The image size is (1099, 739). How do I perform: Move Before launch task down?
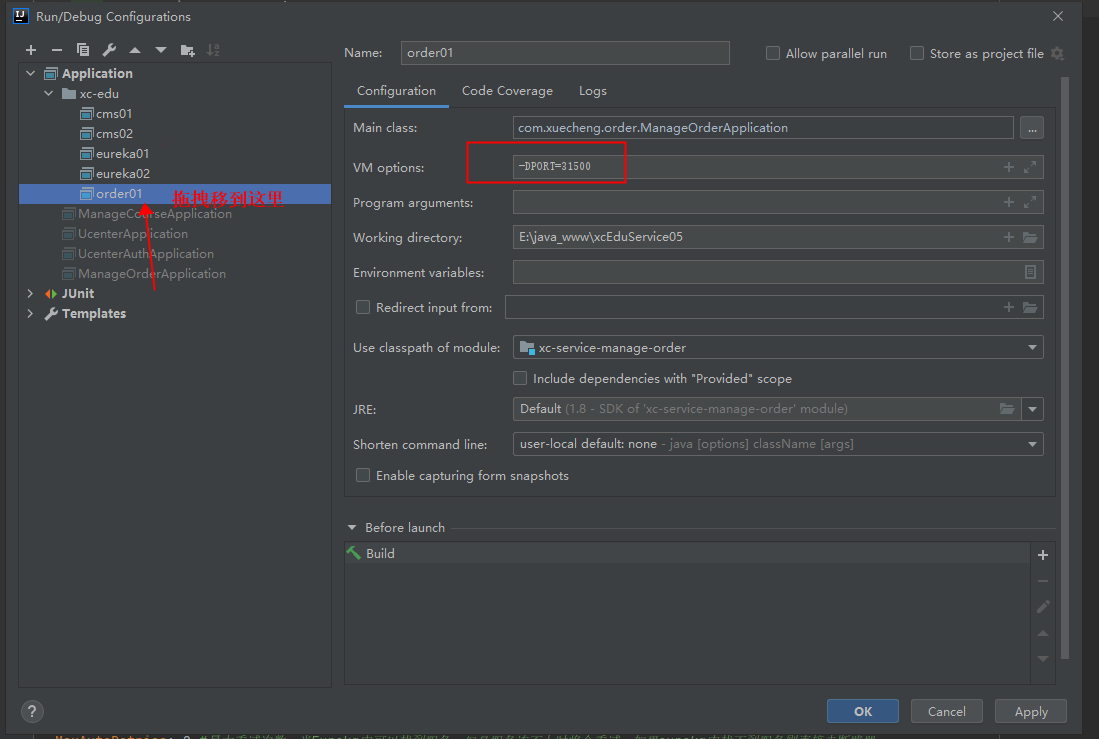pyautogui.click(x=1043, y=658)
